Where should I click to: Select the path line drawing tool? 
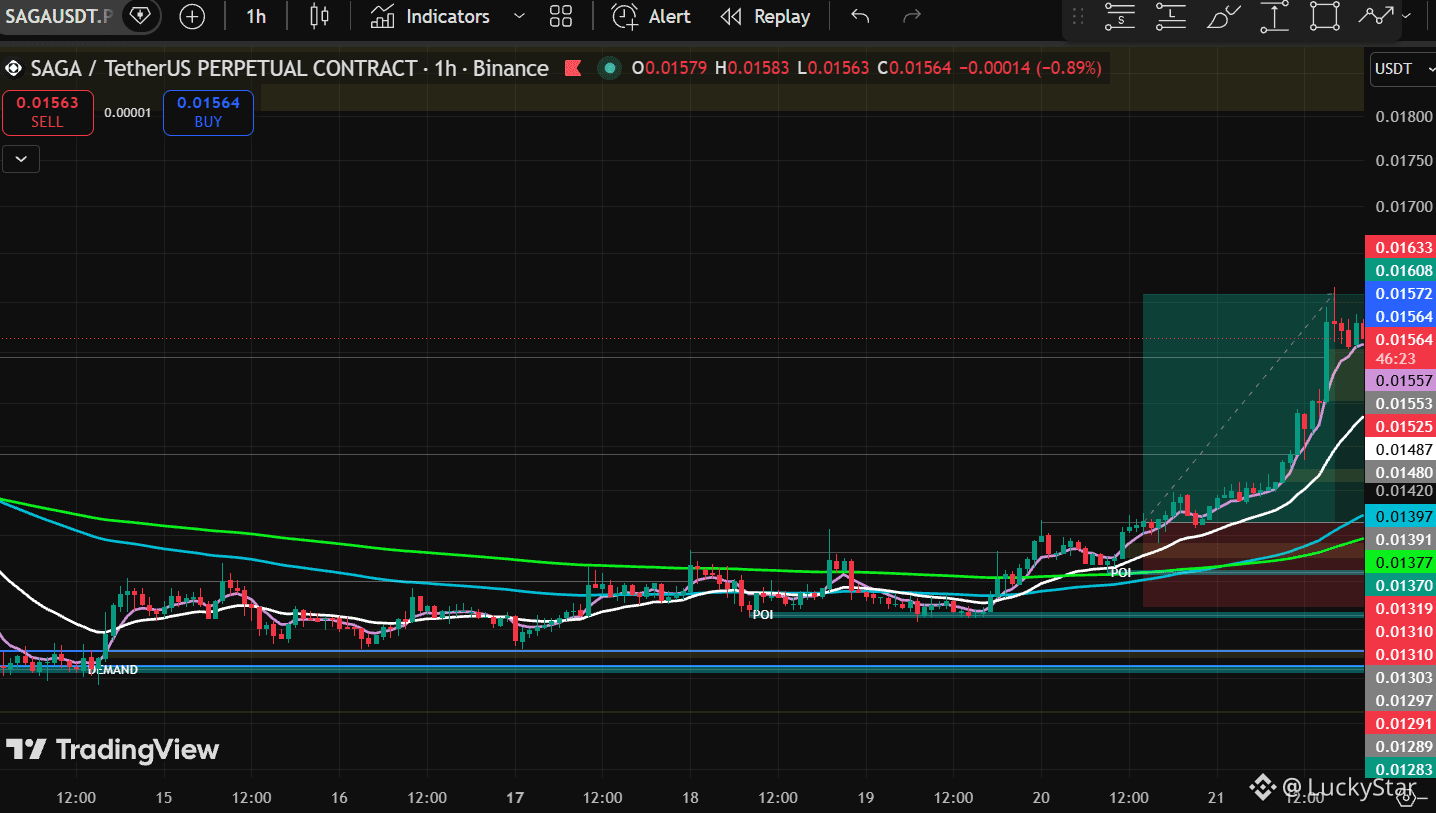(x=1375, y=16)
